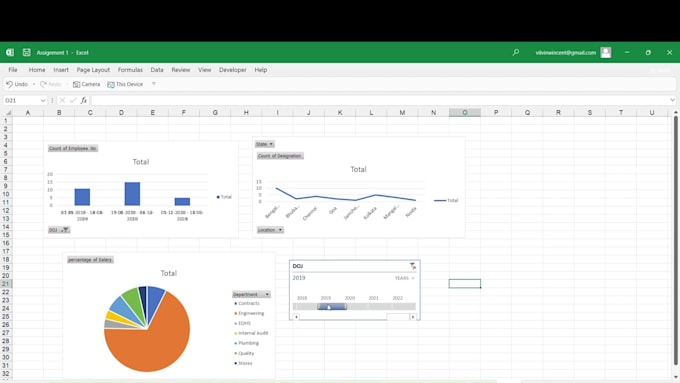
Task: Click This Device picture insert
Action: [x=125, y=84]
